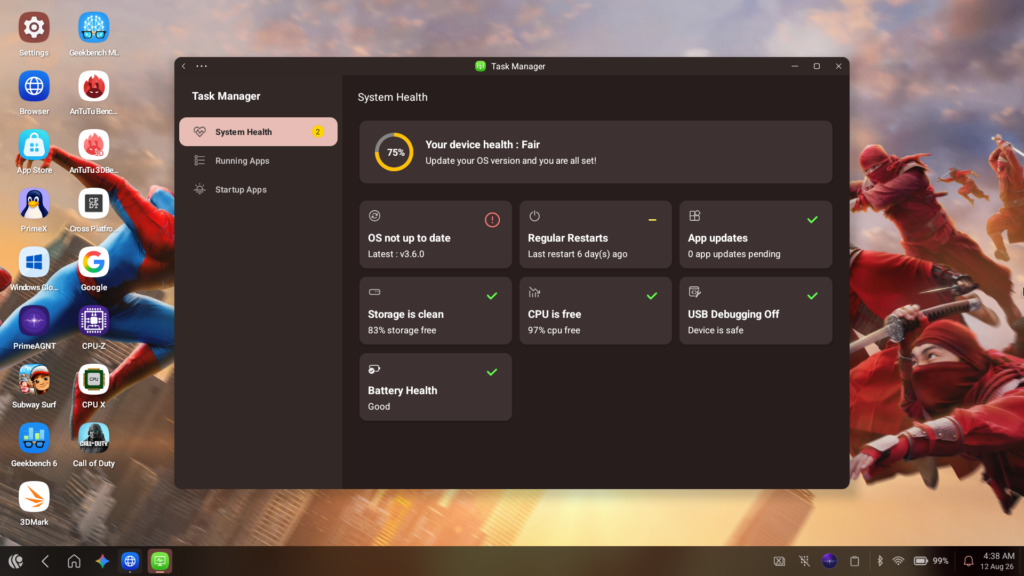Open the colorful star taskbar app
Image resolution: width=1024 pixels, height=576 pixels.
(102, 561)
